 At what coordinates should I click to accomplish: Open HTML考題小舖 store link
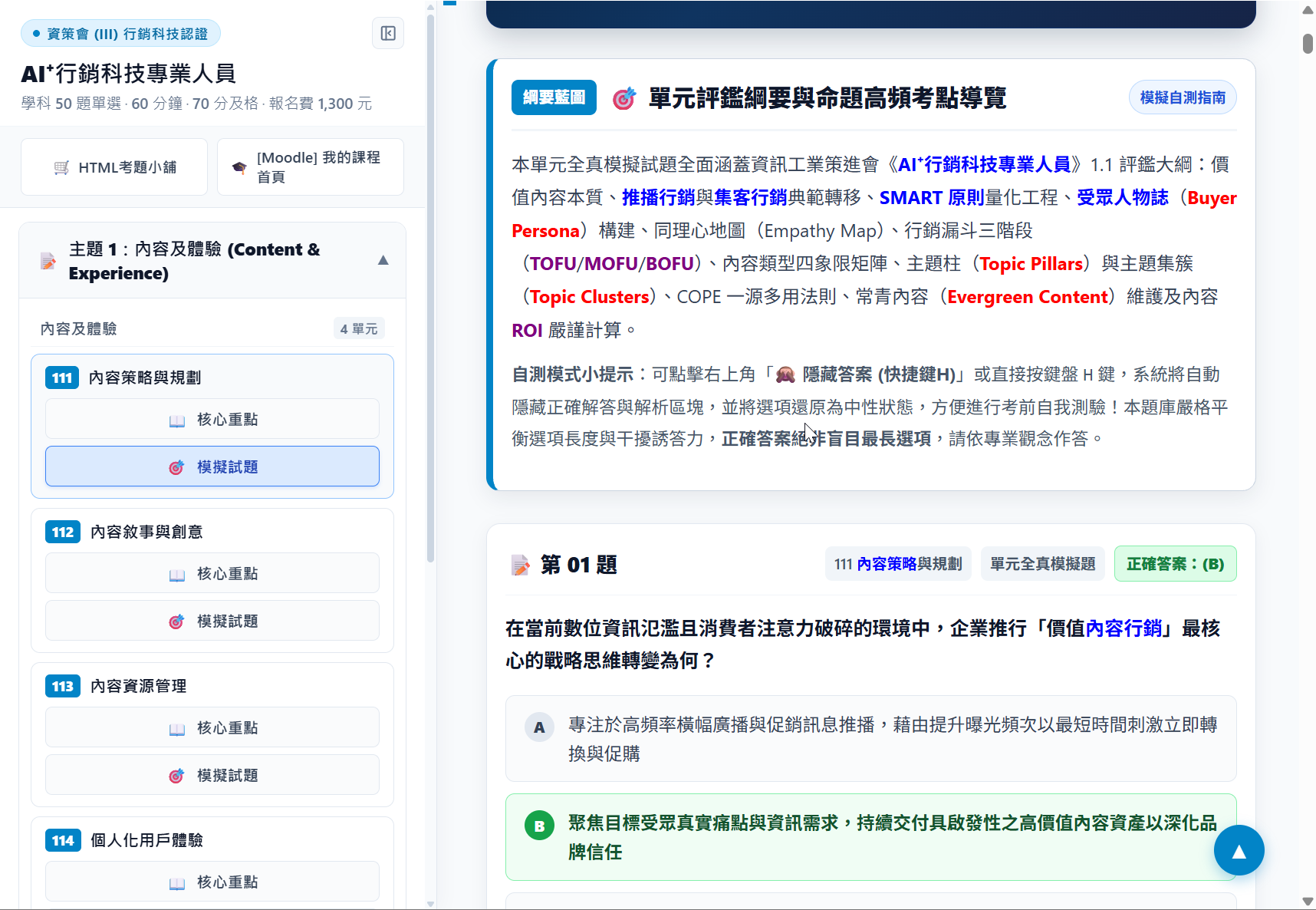point(114,167)
